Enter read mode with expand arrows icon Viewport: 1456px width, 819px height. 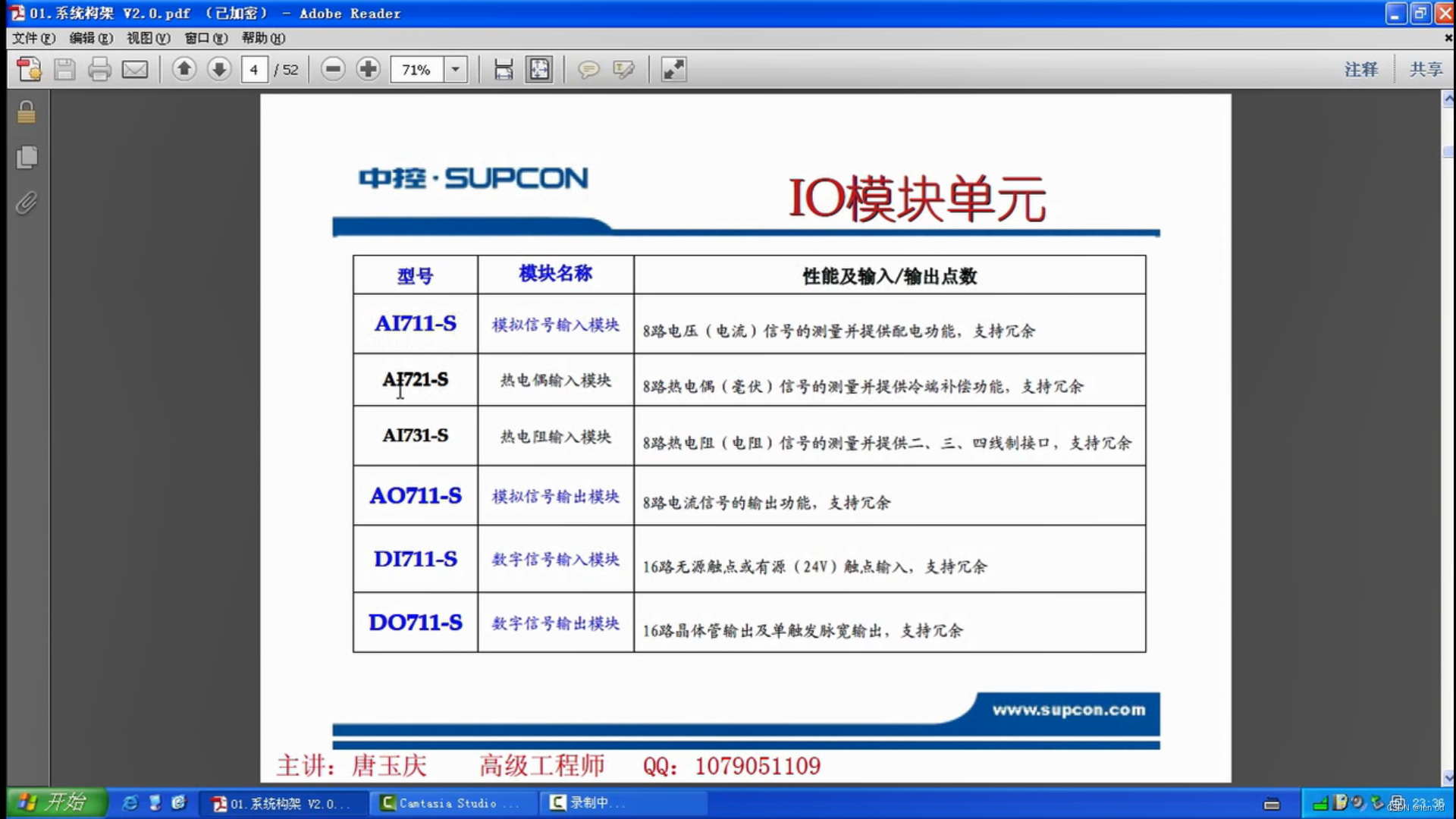[673, 70]
